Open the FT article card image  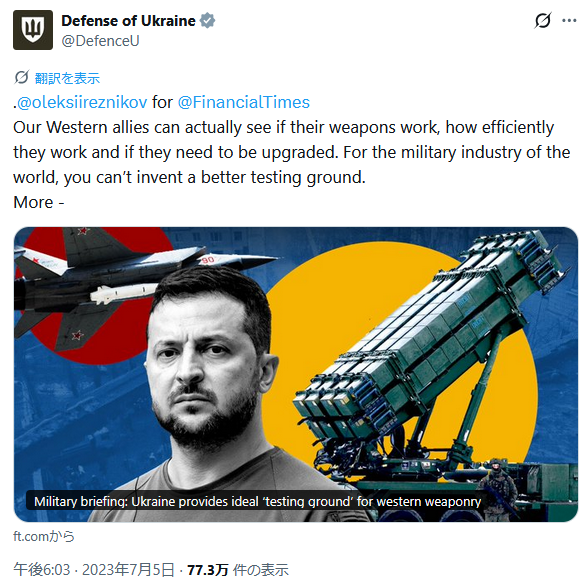click(296, 374)
